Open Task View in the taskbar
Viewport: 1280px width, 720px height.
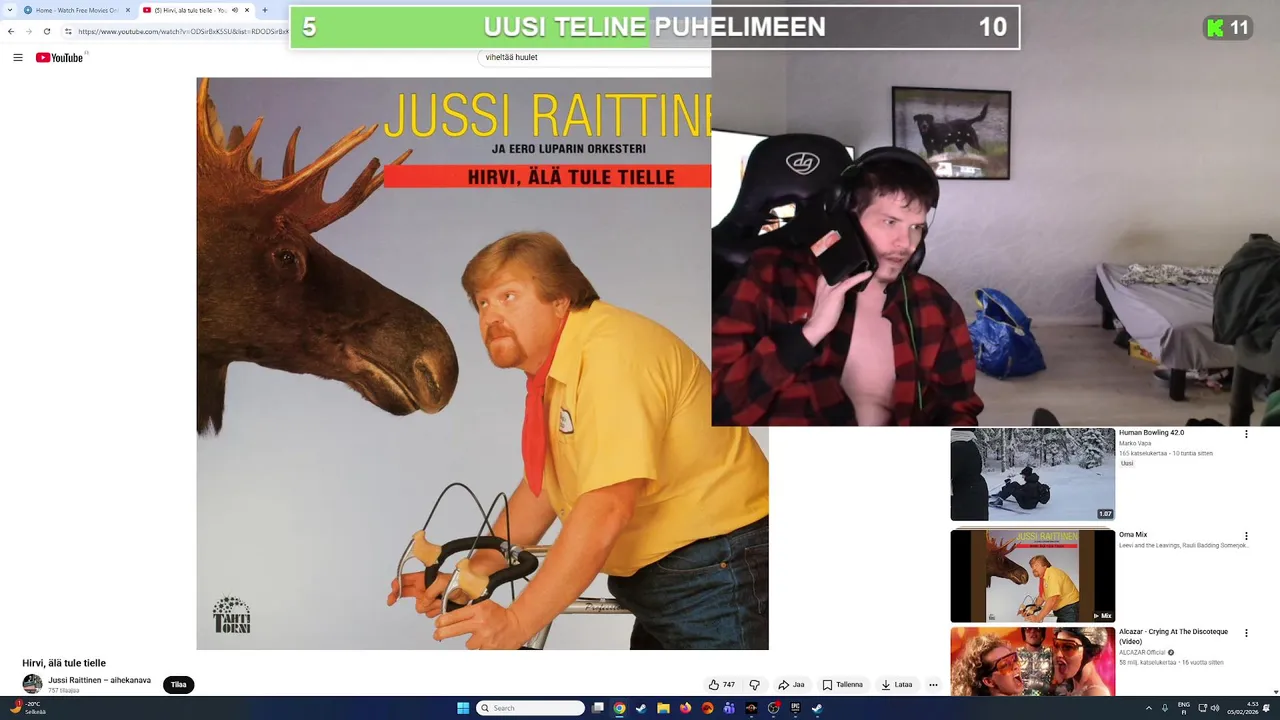pyautogui.click(x=598, y=708)
